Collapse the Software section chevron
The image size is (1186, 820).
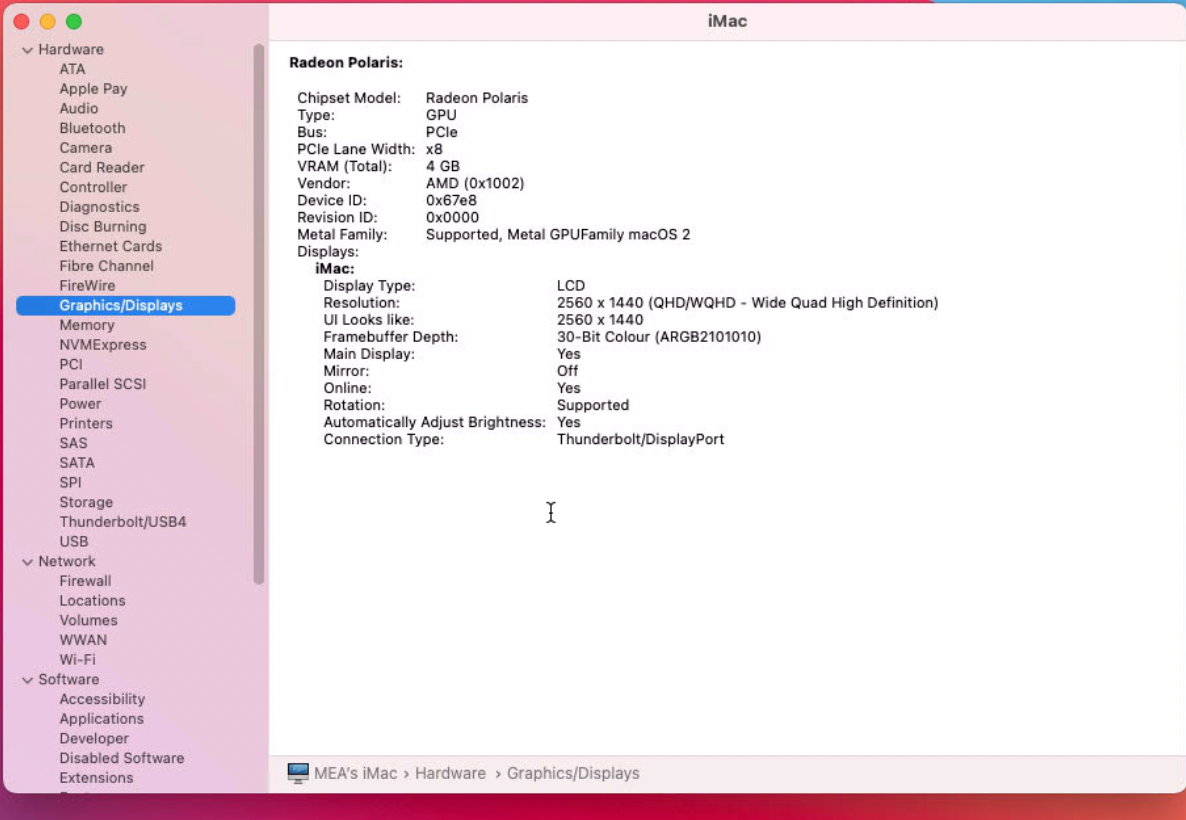(x=28, y=680)
